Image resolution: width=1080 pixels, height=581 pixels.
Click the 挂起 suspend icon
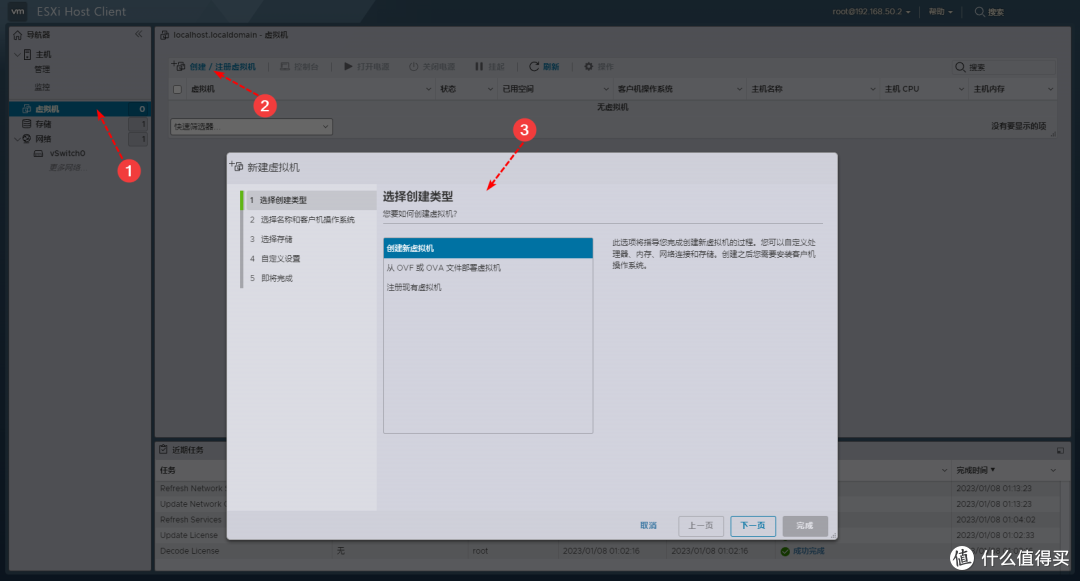click(478, 66)
